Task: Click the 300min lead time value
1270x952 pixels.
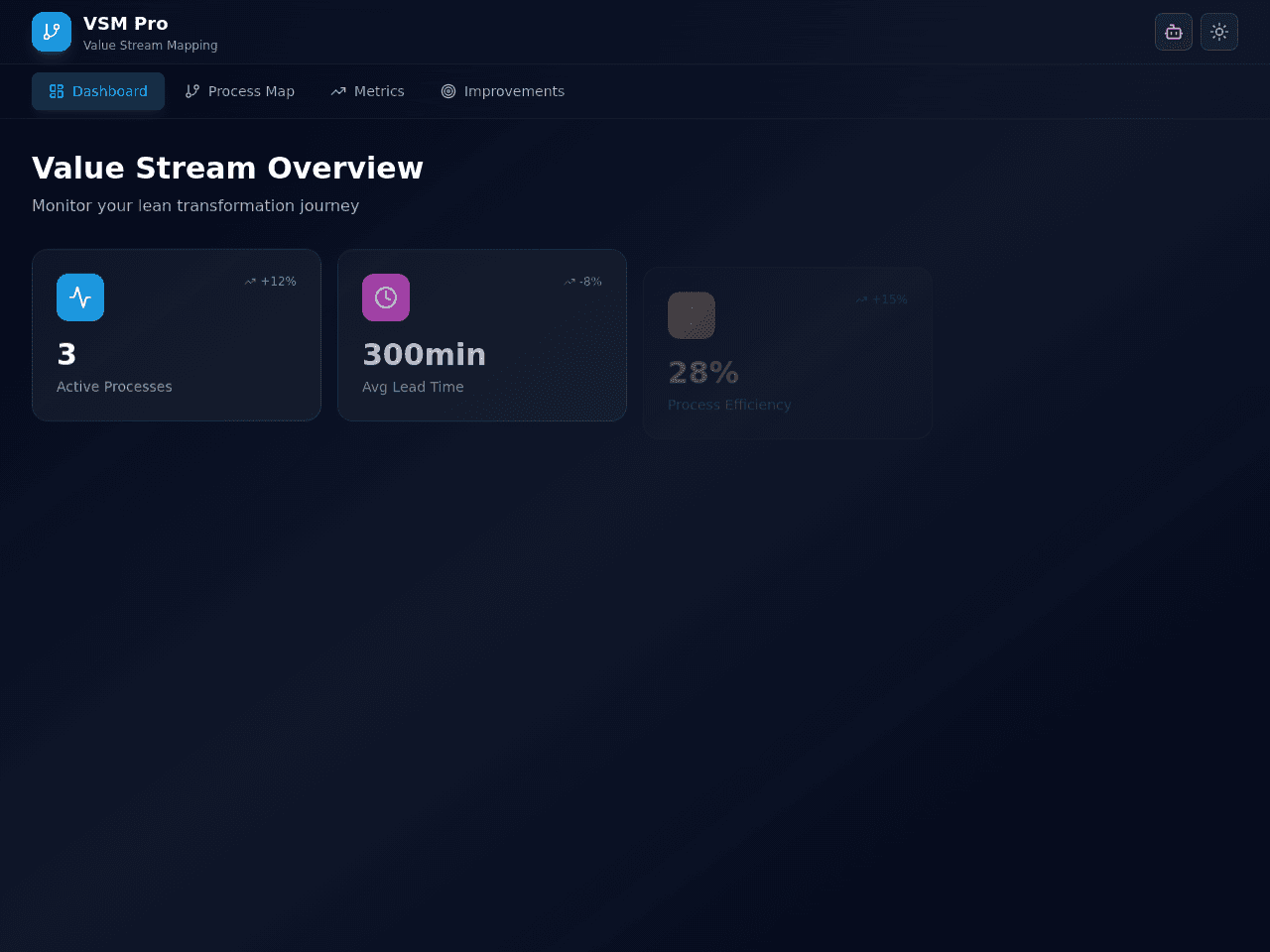Action: (x=424, y=354)
